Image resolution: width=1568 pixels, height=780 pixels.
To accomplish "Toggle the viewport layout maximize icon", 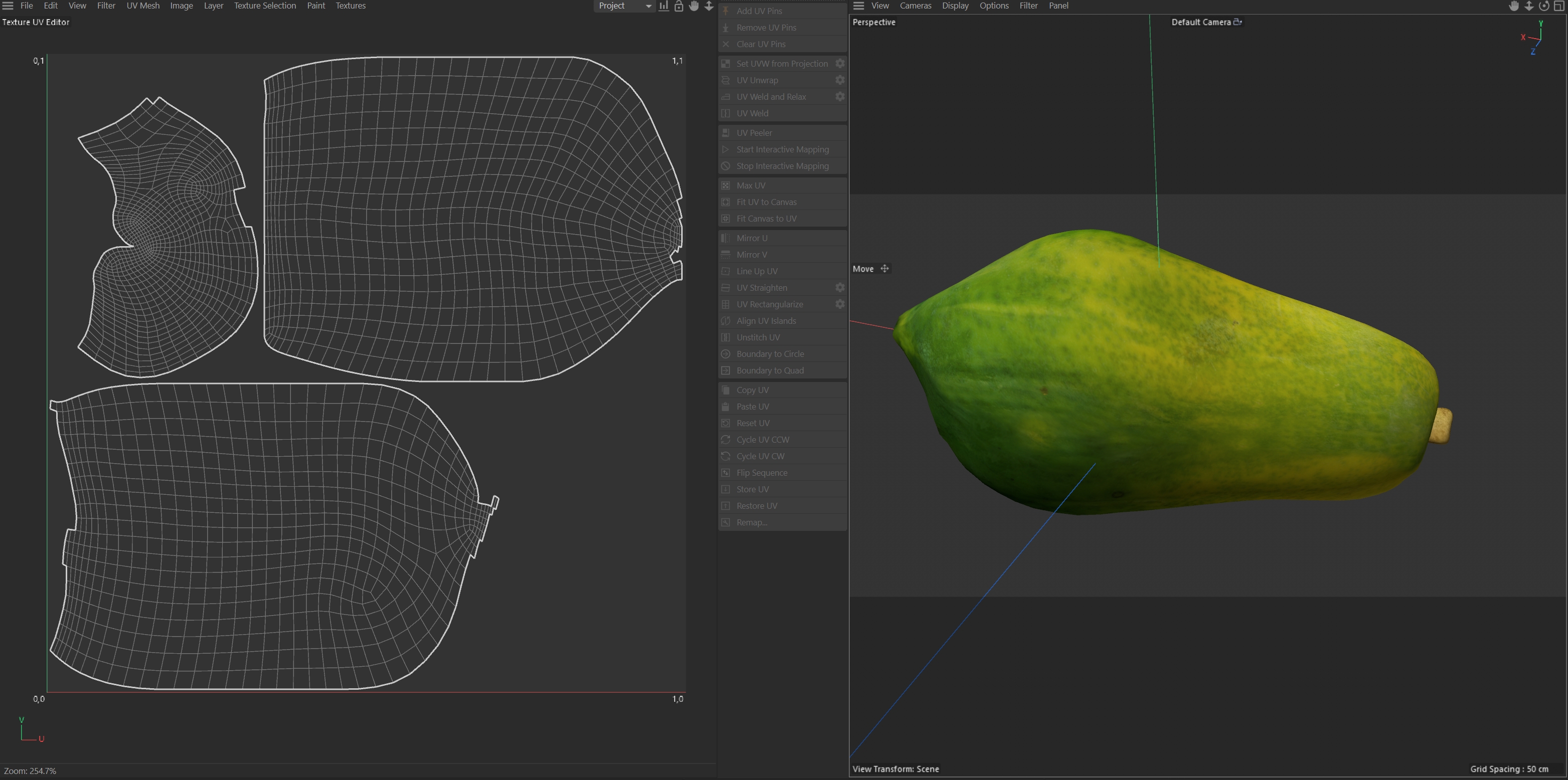I will point(1559,6).
